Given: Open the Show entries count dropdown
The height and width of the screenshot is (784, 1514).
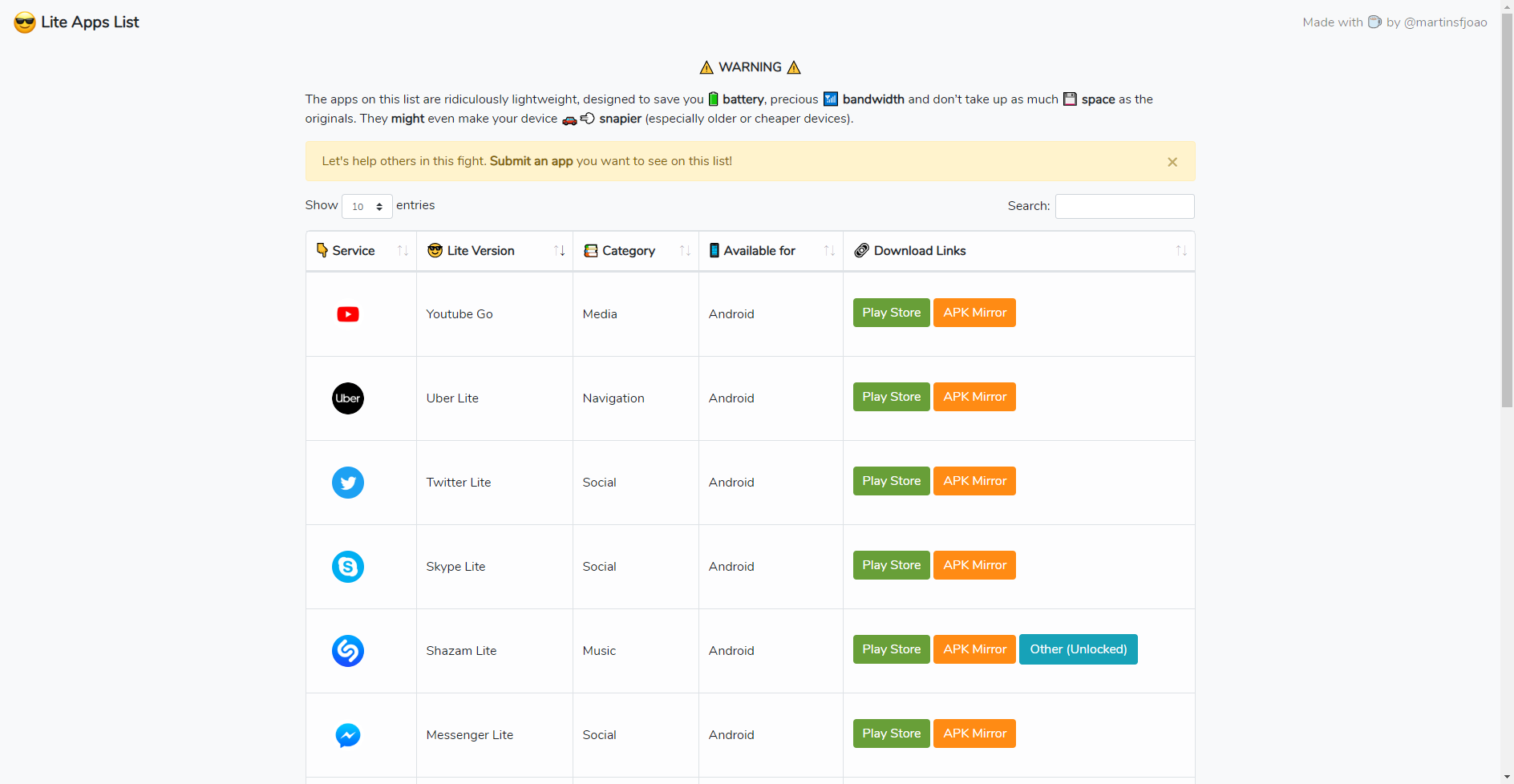Looking at the screenshot, I should tap(366, 206).
